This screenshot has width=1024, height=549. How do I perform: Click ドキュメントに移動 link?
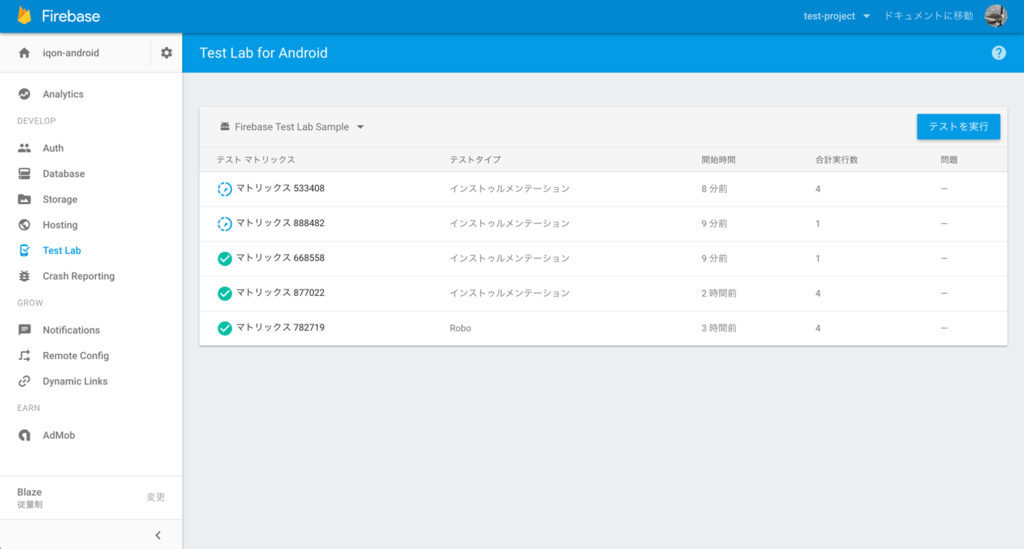click(x=928, y=16)
